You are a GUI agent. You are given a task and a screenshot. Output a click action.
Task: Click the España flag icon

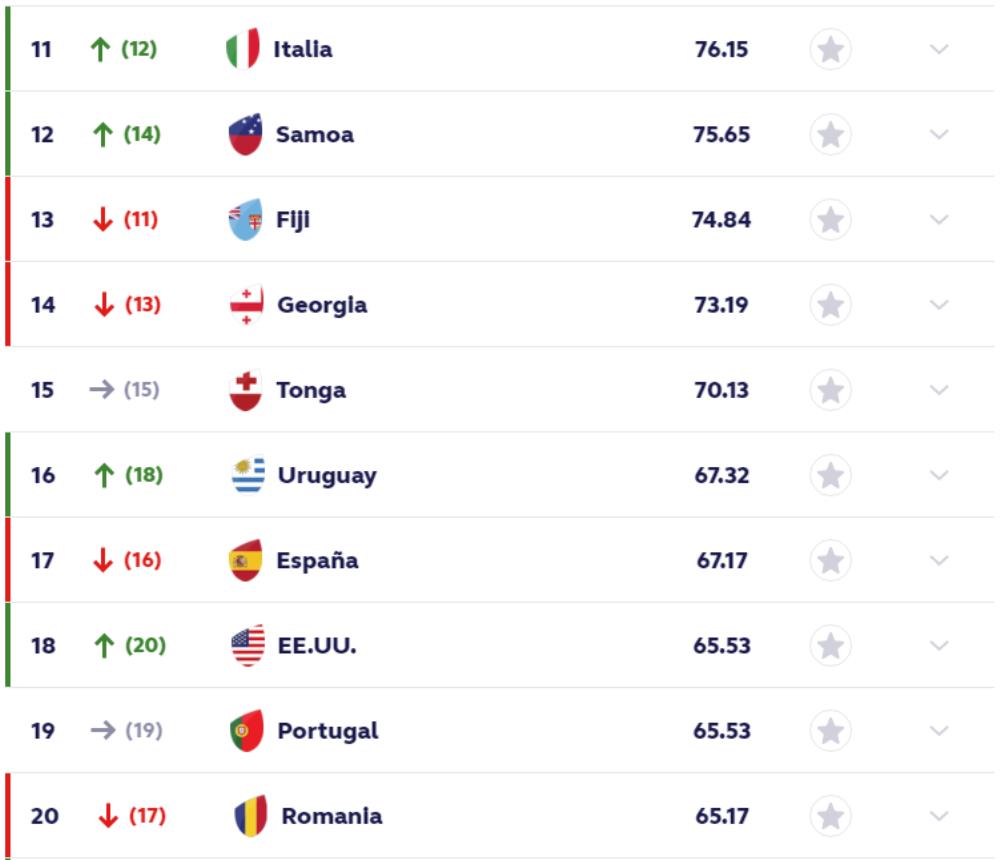[x=245, y=560]
